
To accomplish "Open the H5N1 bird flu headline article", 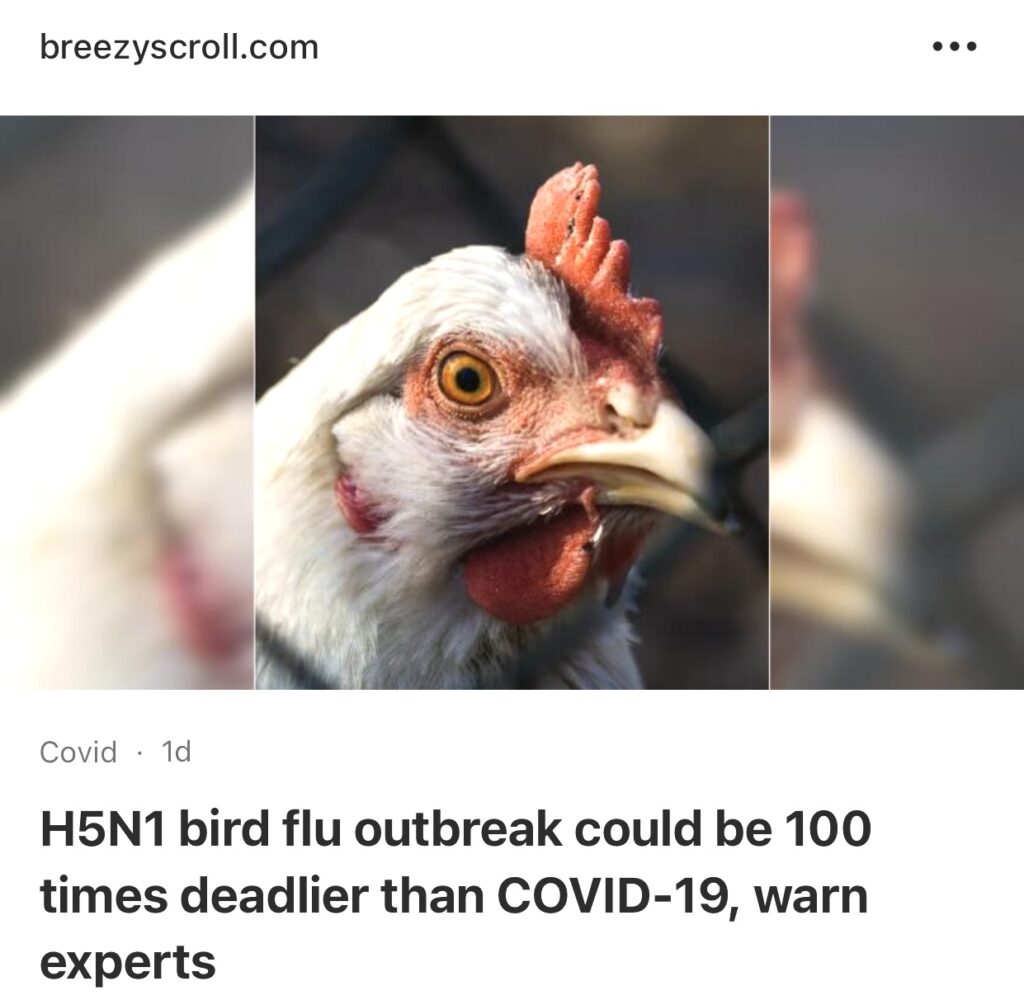I will point(455,895).
